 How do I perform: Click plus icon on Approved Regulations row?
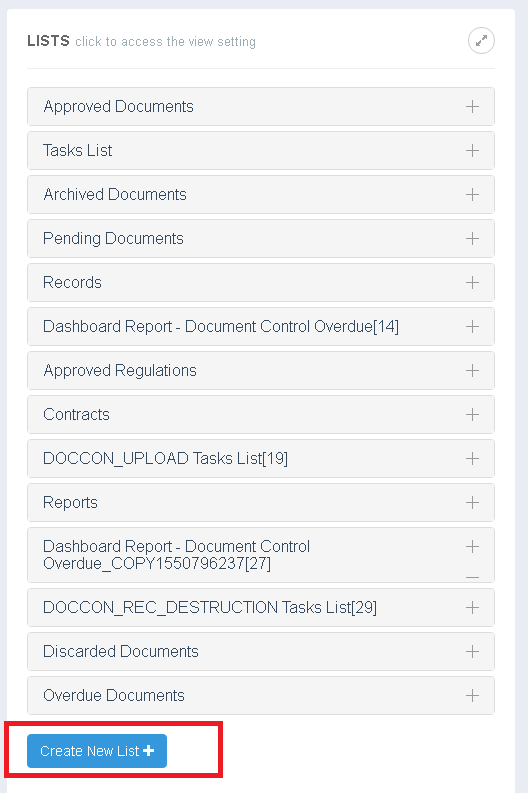[472, 371]
